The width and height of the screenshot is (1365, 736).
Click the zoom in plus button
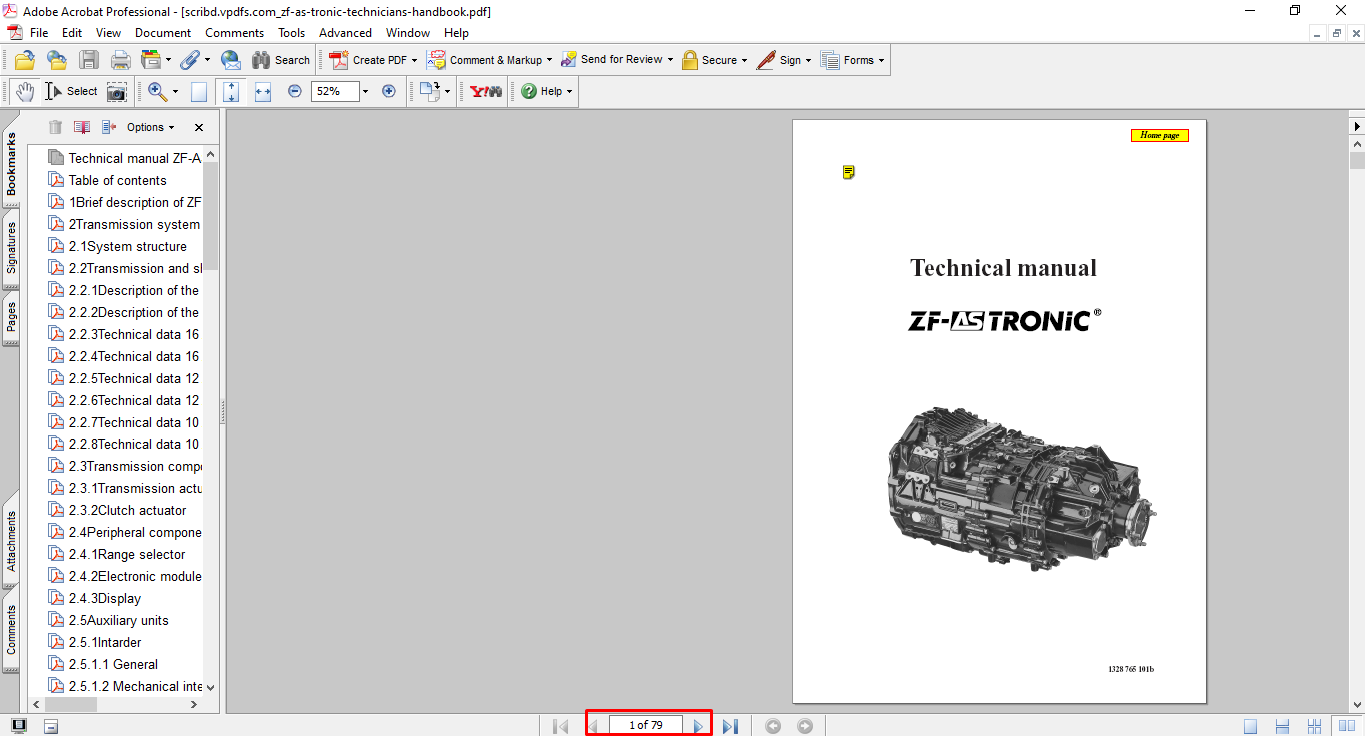(x=389, y=91)
